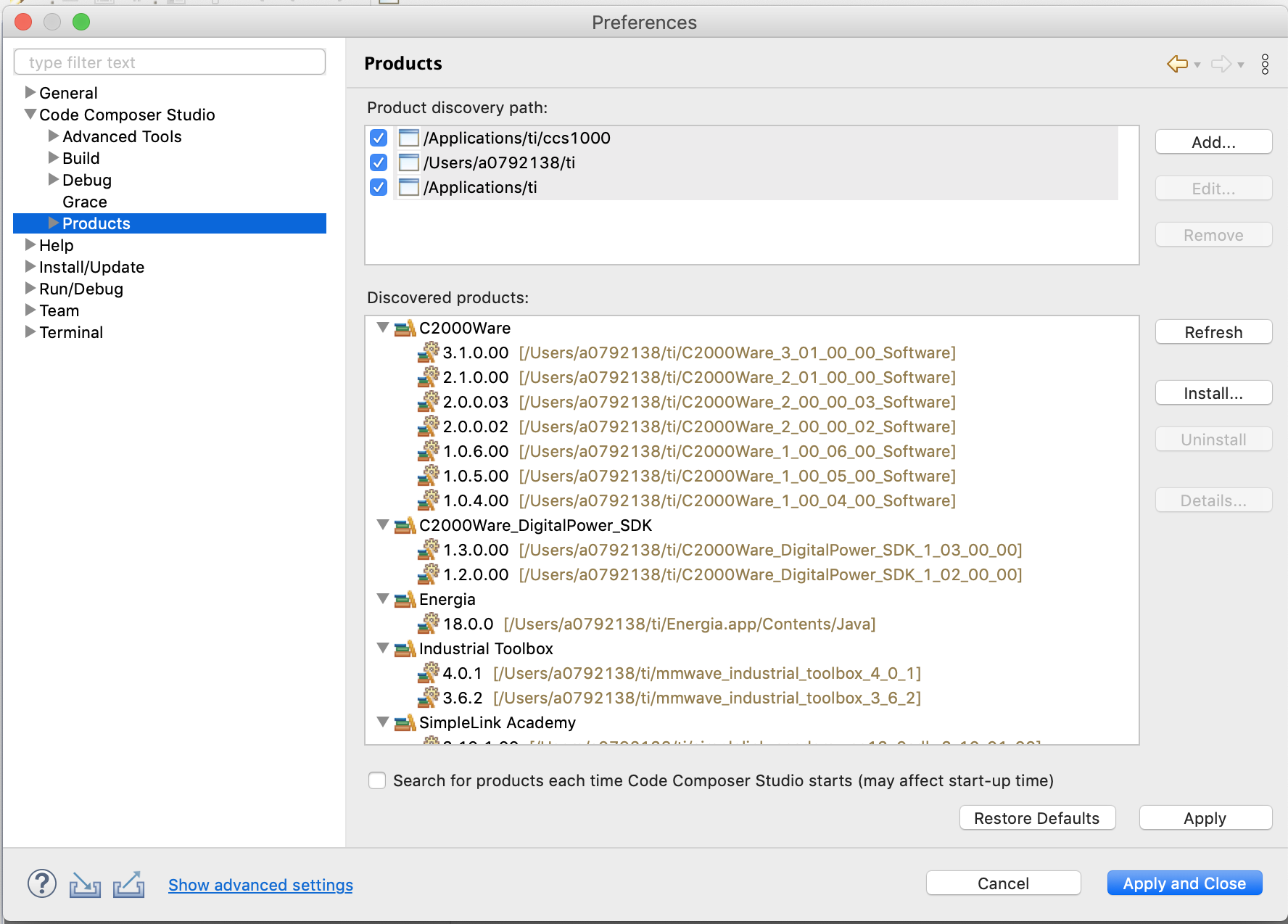Screen dimensions: 1288x924
Task: Click the forward navigation arrow icon
Action: tap(1221, 64)
